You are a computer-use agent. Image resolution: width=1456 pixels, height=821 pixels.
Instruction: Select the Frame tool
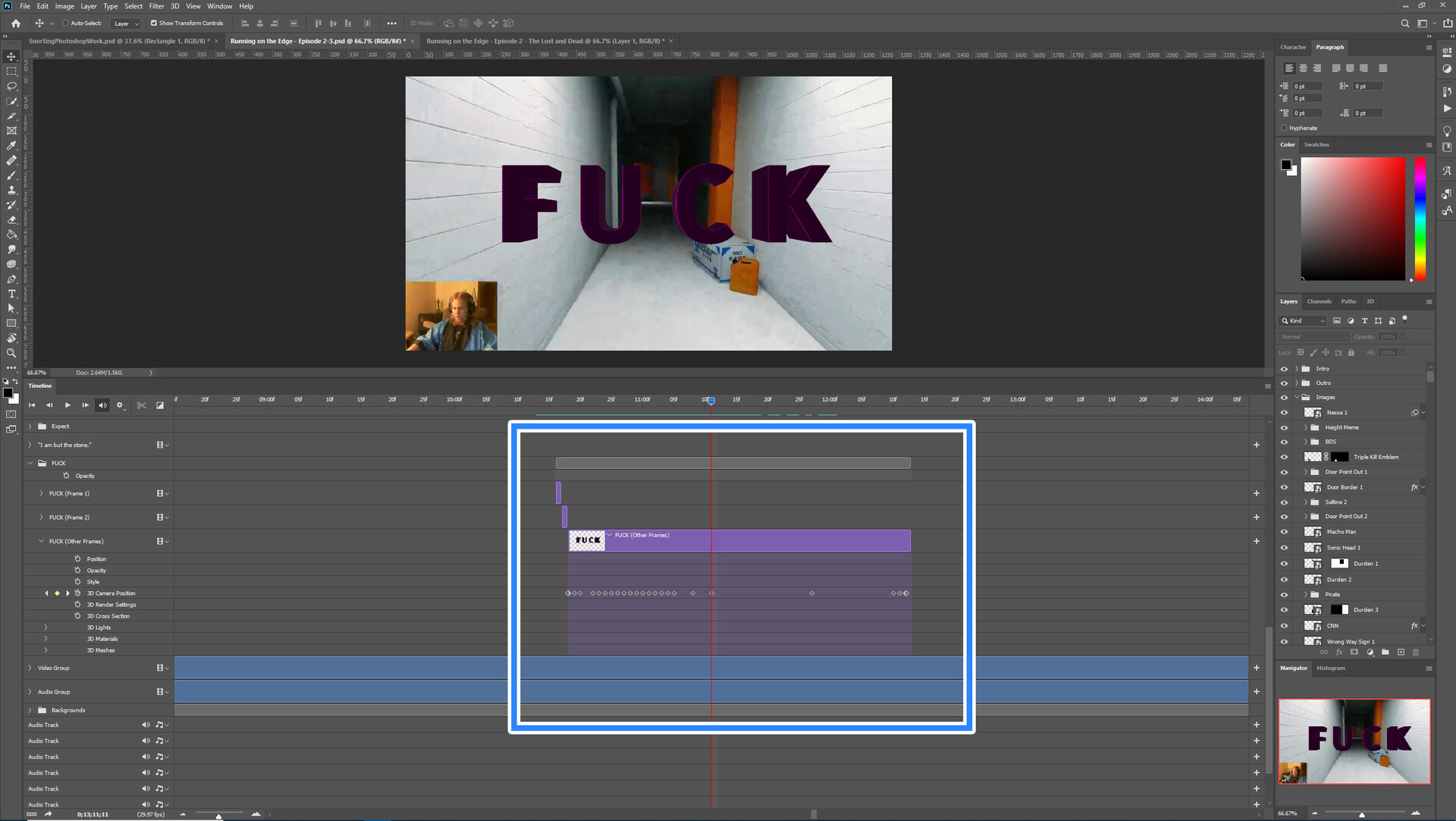tap(11, 131)
